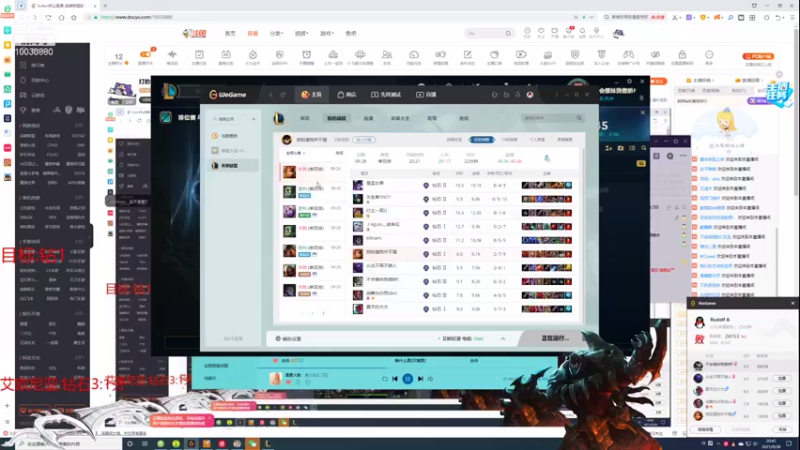Skip to next track in music player
The image size is (800, 450).
click(x=420, y=379)
